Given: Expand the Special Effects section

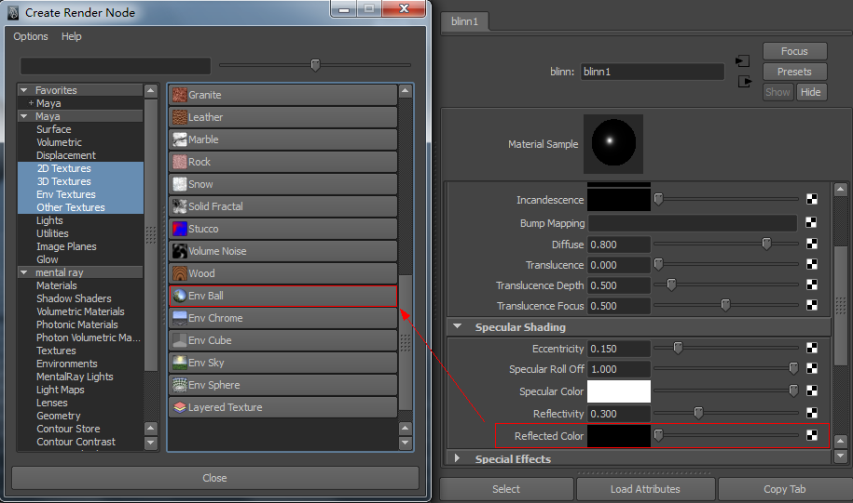Looking at the screenshot, I should click(x=458, y=458).
